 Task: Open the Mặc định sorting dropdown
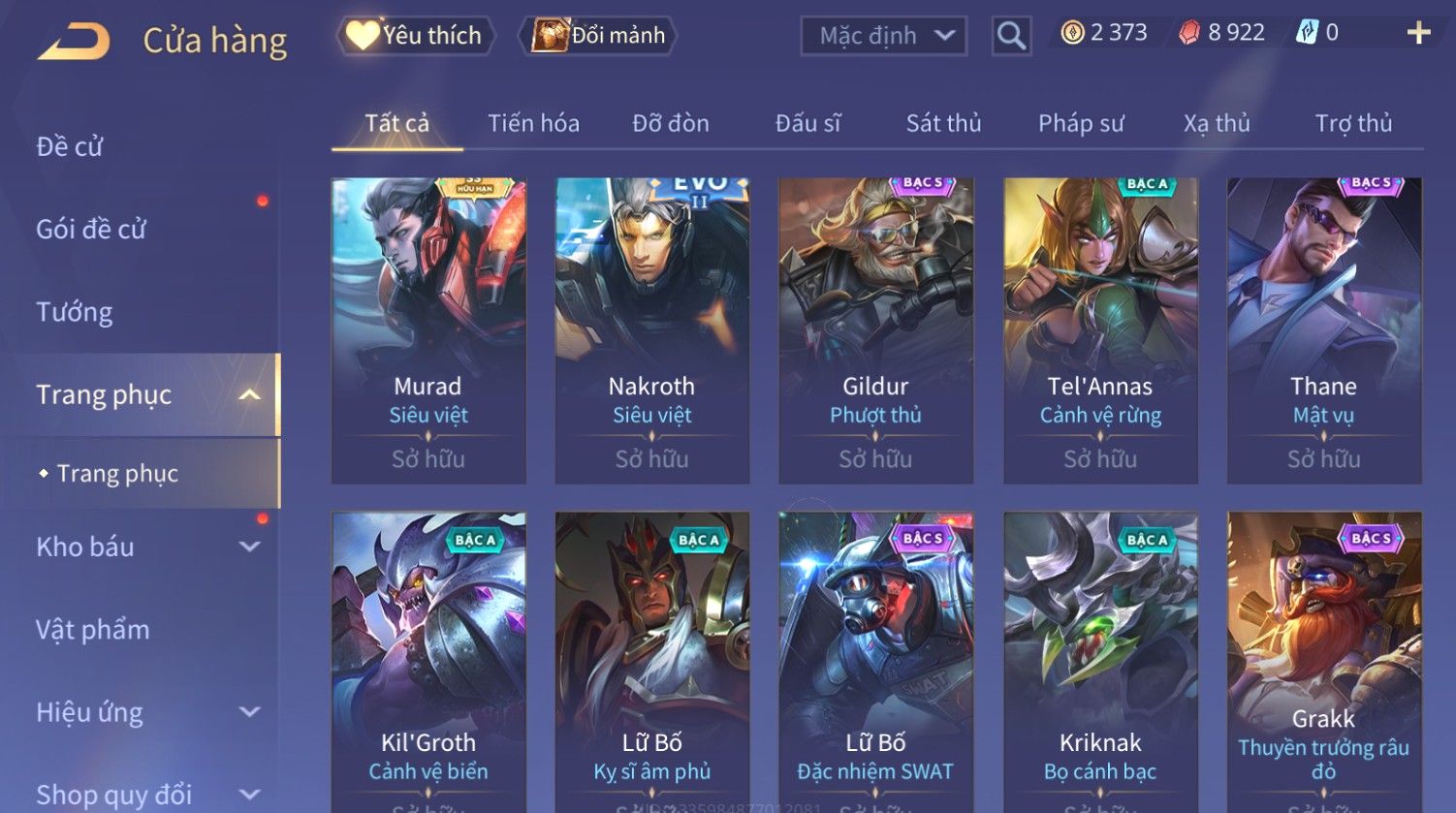point(883,36)
